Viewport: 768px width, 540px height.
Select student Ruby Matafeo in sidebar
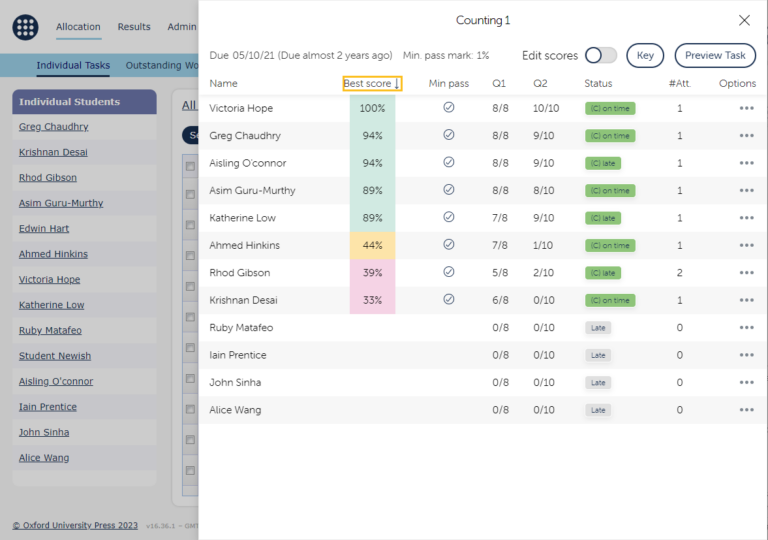(x=50, y=330)
